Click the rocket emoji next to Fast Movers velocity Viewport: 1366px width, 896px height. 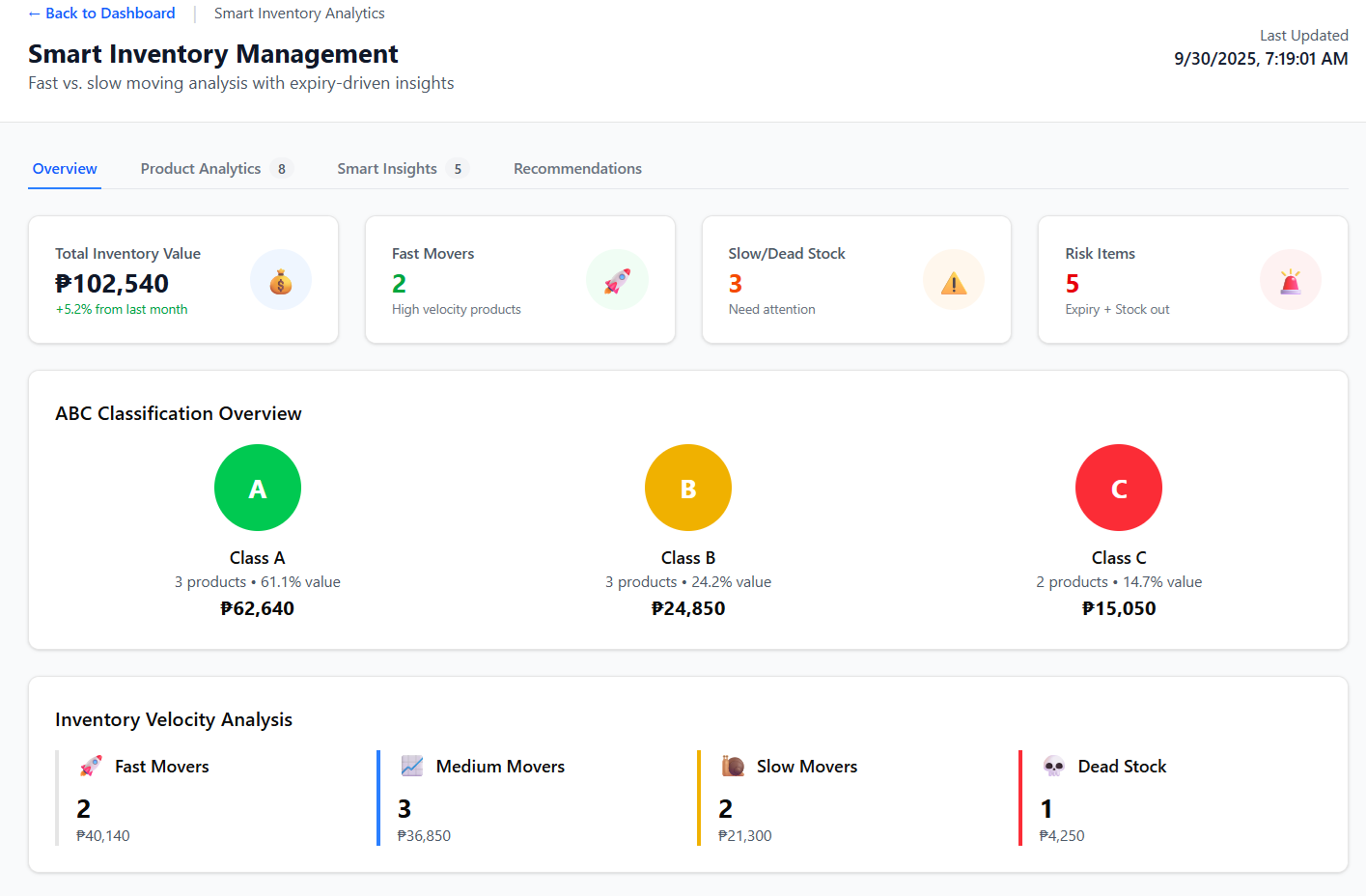(x=91, y=766)
